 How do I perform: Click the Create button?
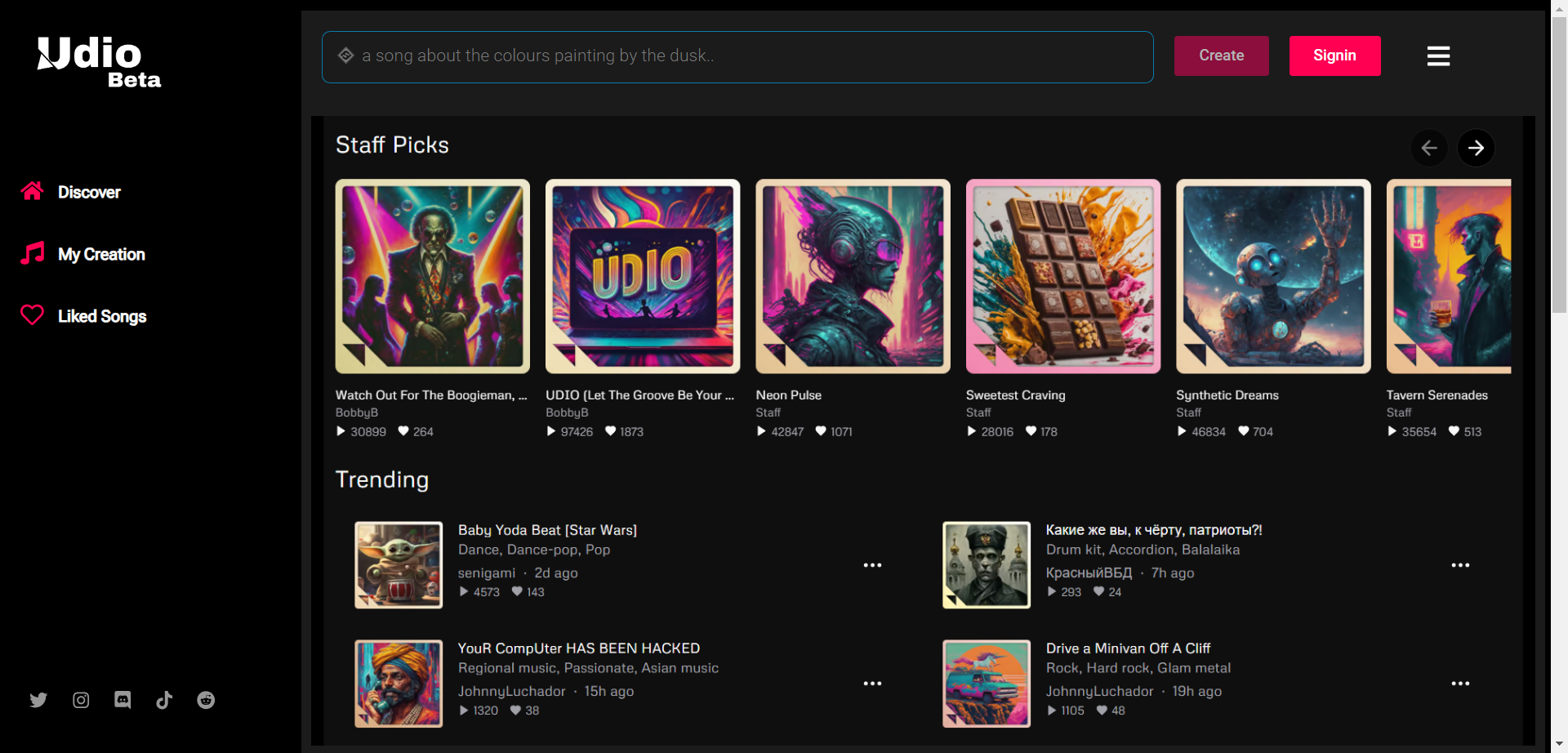(1222, 56)
